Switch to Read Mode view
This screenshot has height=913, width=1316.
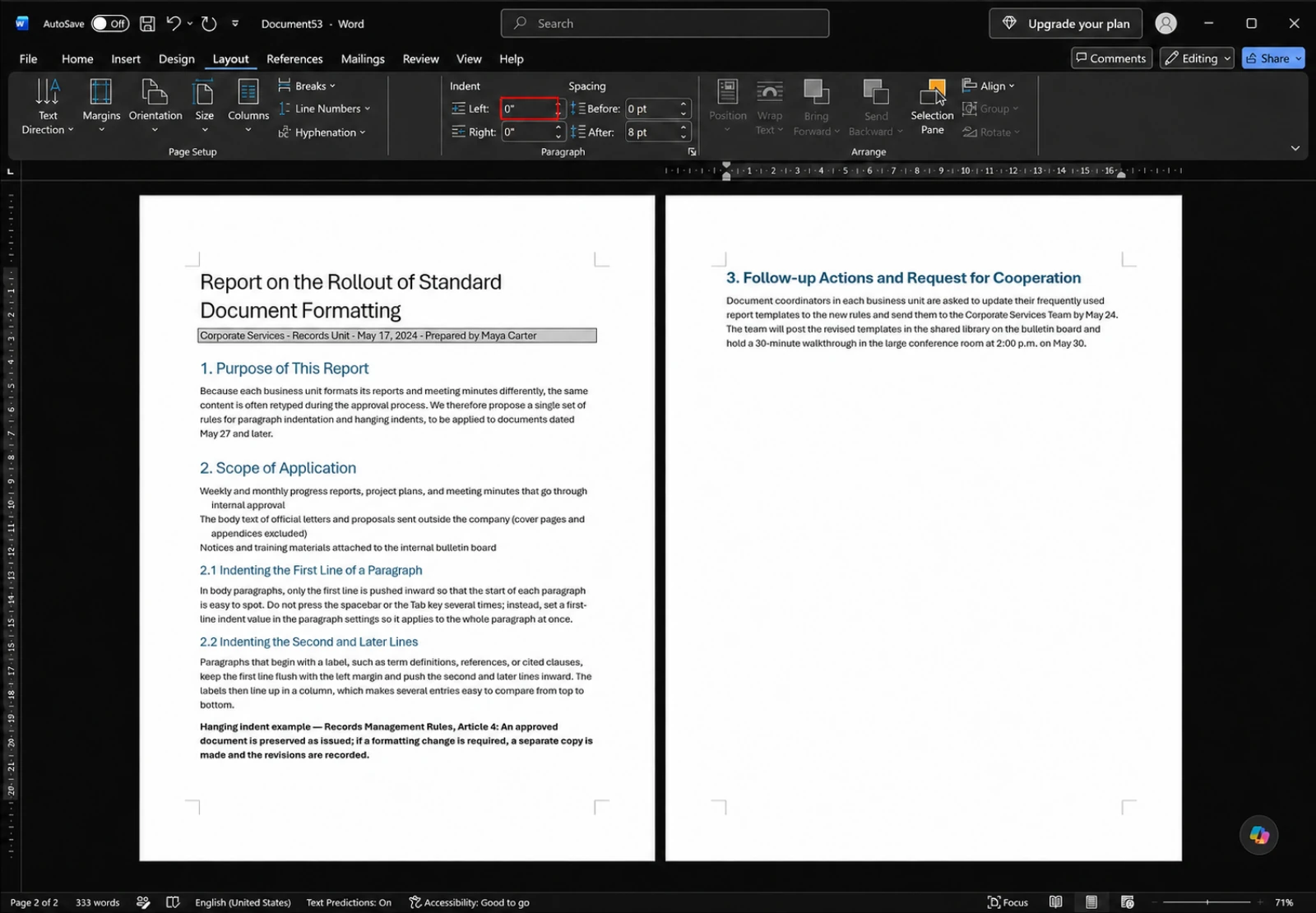[1055, 902]
